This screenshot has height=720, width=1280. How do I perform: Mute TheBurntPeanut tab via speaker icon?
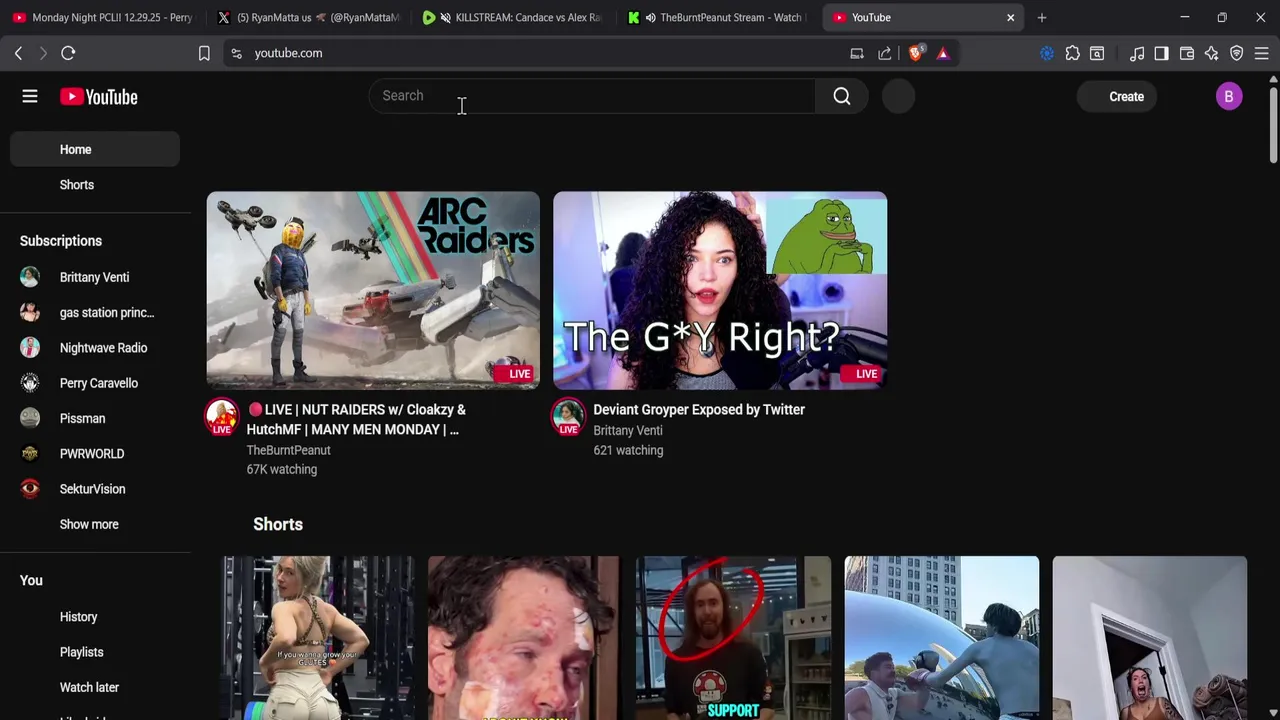[x=651, y=17]
